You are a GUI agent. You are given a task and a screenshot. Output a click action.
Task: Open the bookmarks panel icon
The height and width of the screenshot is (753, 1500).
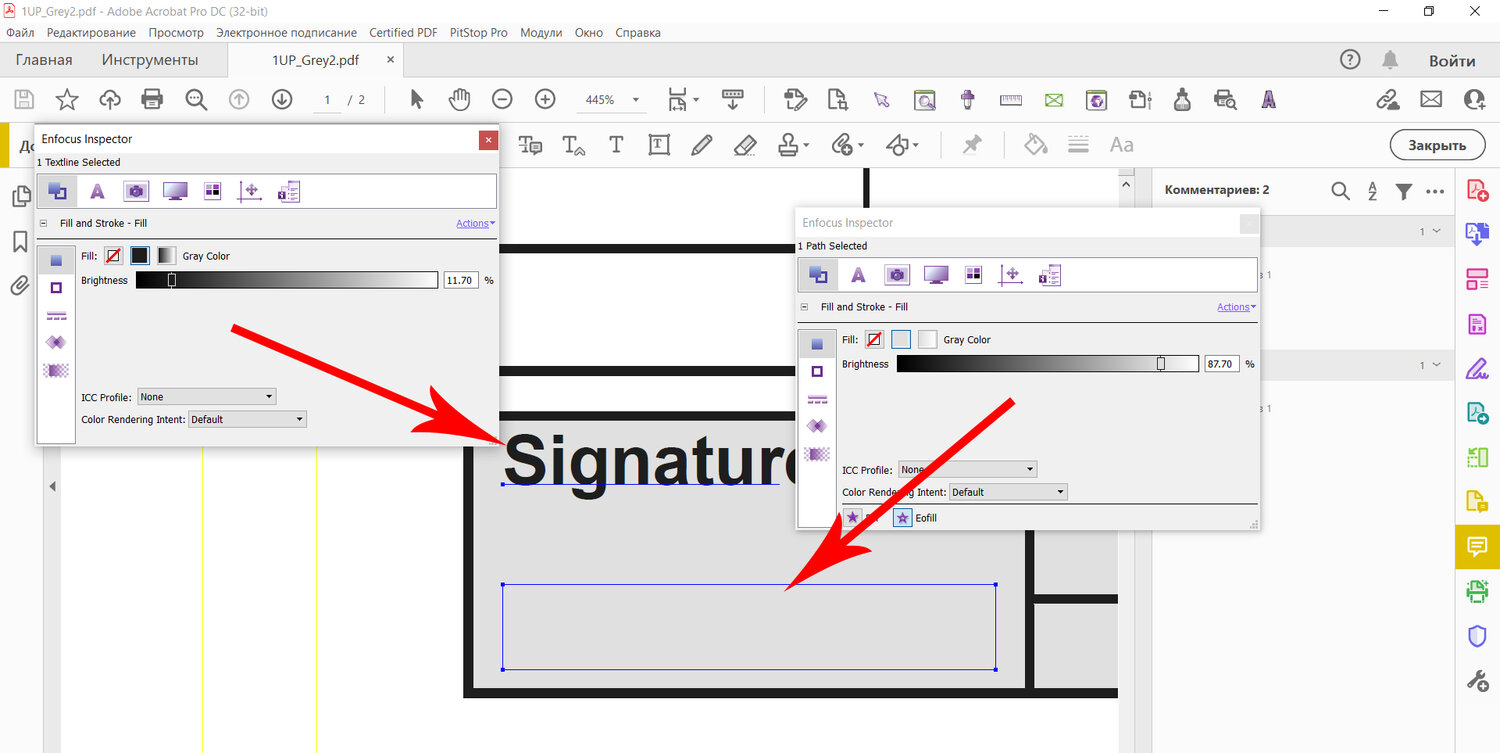(x=19, y=242)
